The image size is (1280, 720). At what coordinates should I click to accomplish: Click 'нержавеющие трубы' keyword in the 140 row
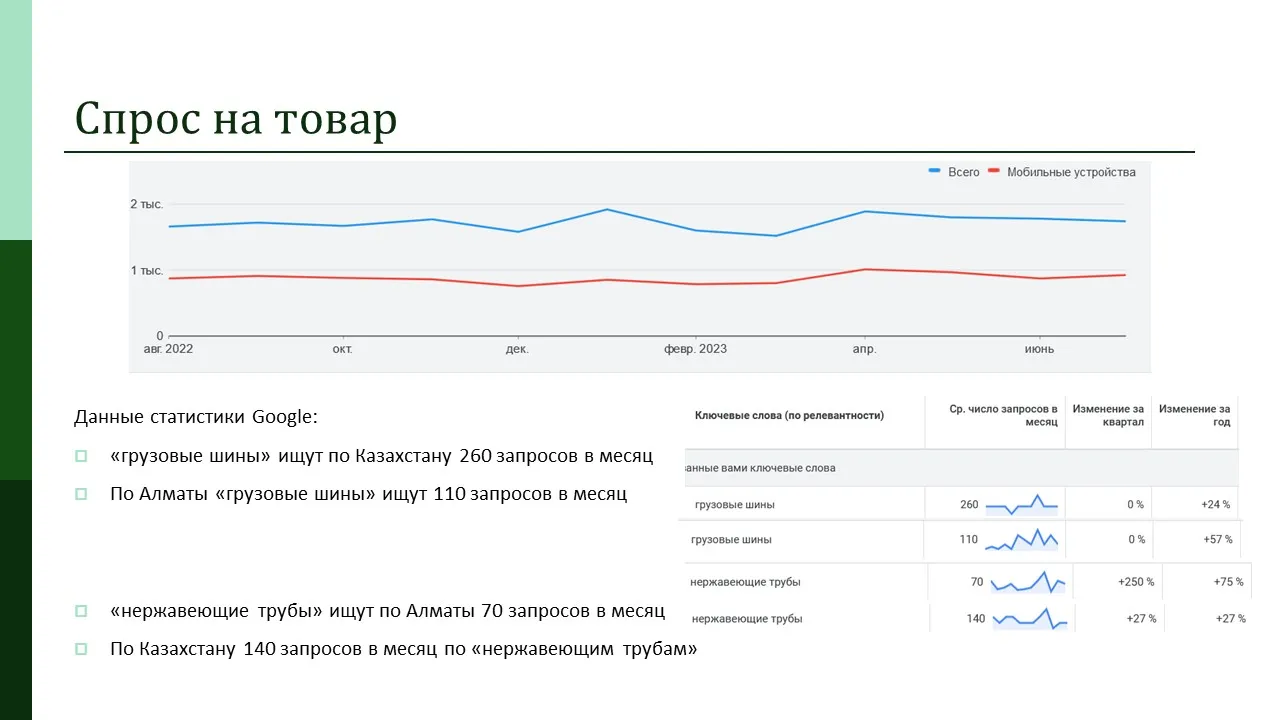click(747, 619)
